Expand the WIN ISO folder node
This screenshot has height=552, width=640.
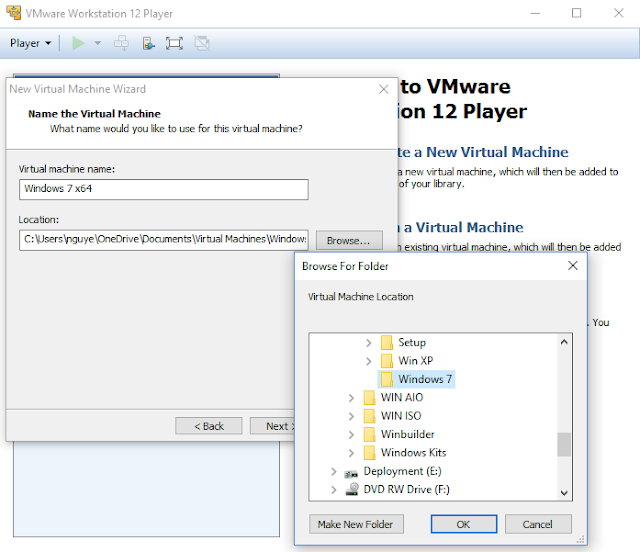tap(351, 416)
